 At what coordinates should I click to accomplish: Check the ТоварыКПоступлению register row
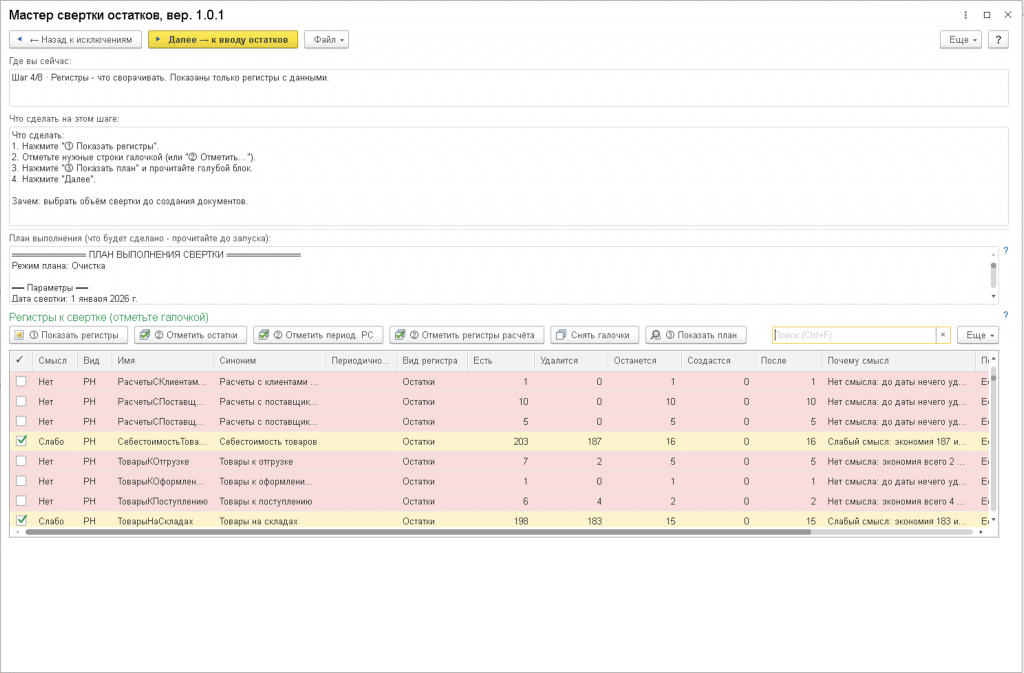point(22,501)
